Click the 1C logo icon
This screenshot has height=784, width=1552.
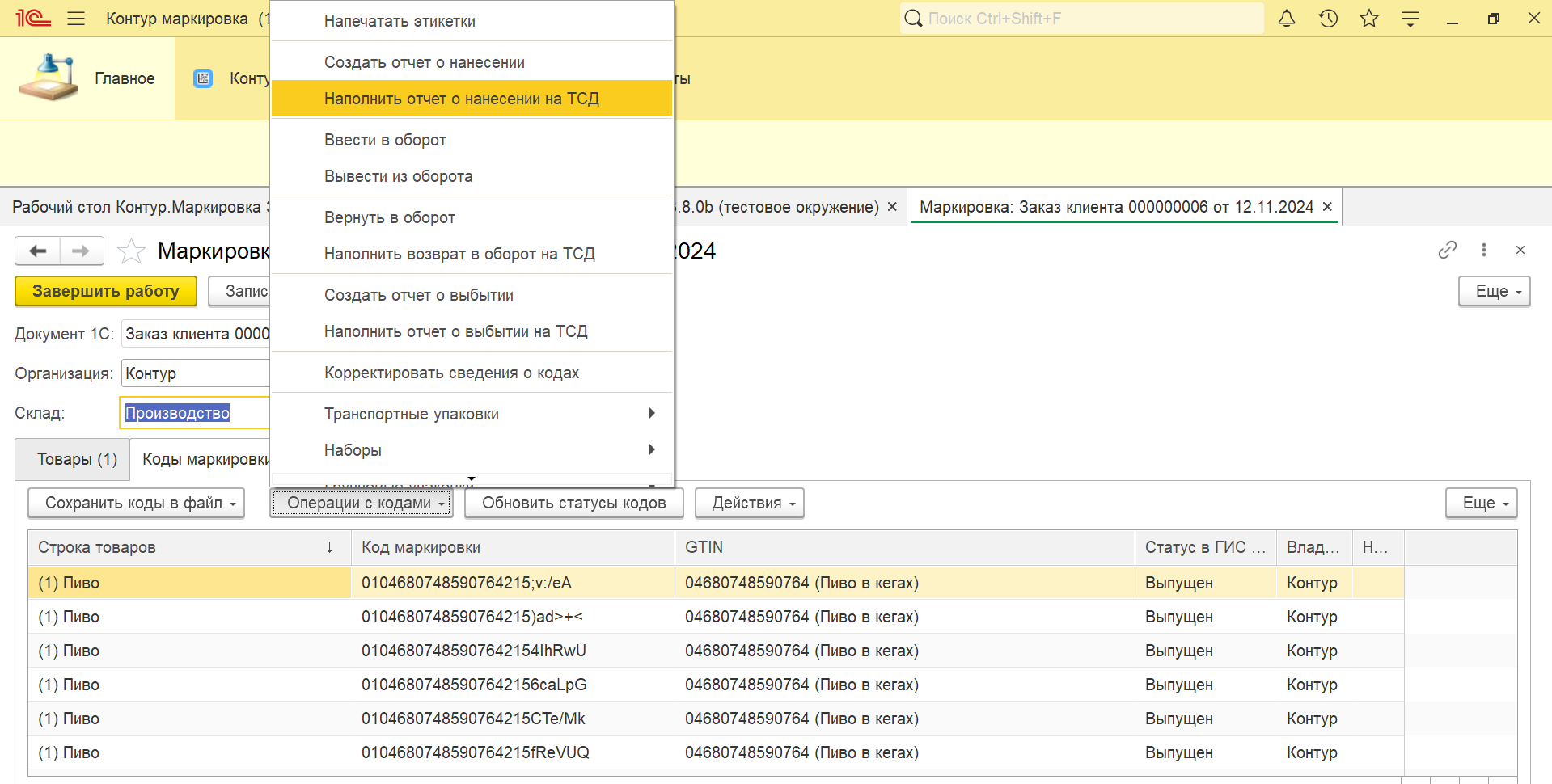coord(33,19)
